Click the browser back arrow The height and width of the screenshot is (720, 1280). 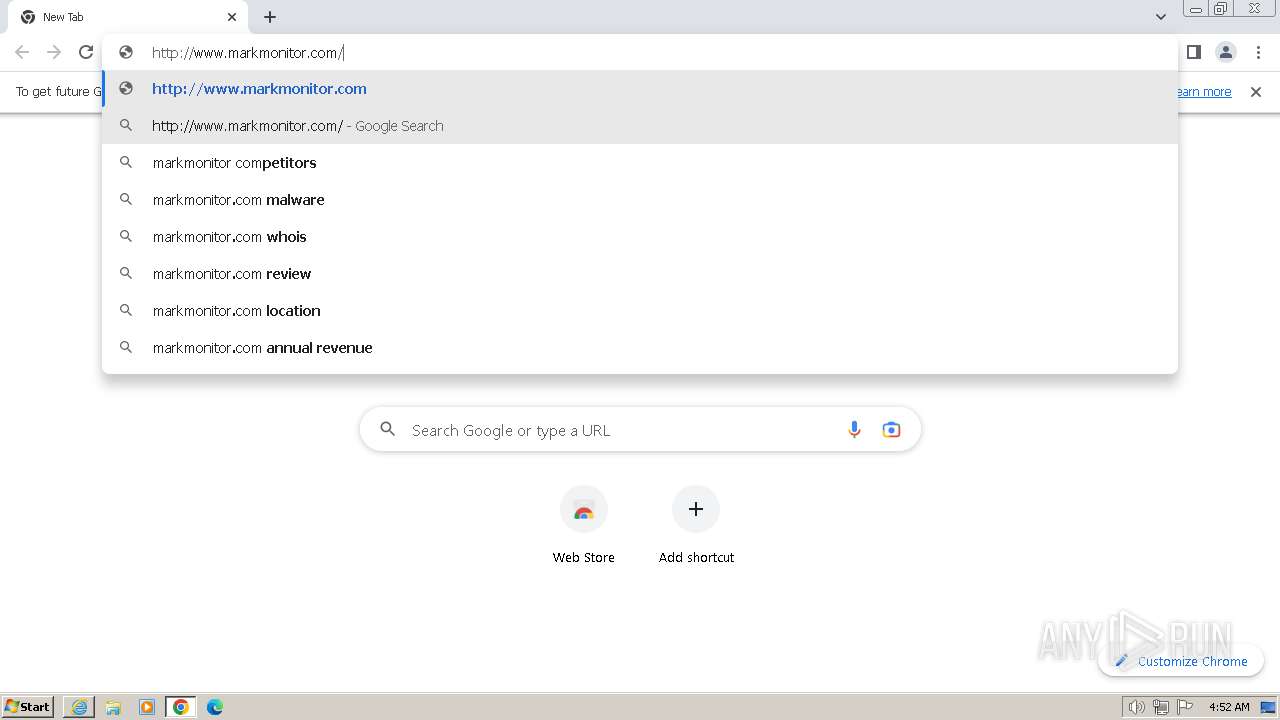click(x=22, y=52)
